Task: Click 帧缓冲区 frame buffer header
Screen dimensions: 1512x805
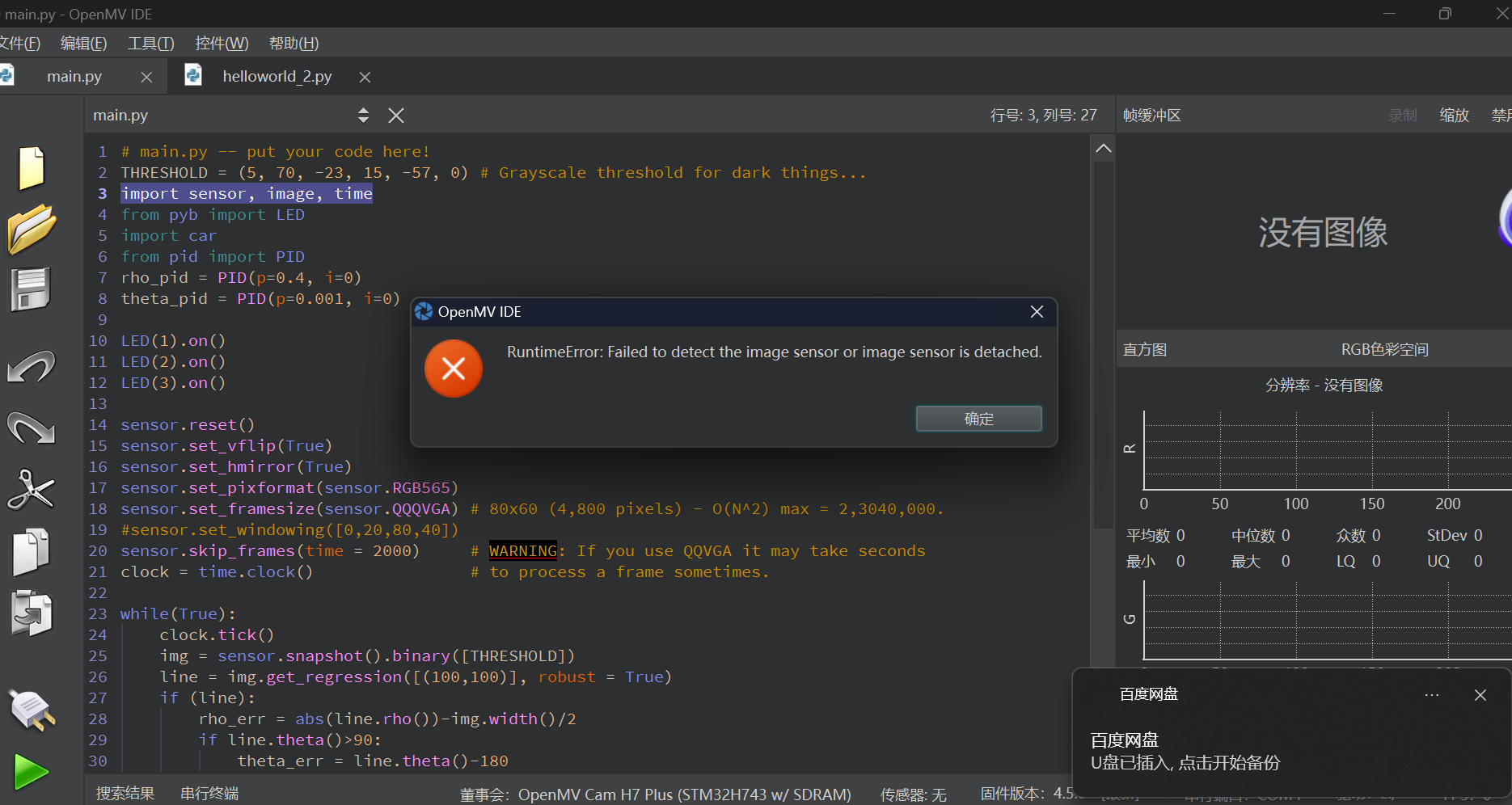Action: (1152, 116)
